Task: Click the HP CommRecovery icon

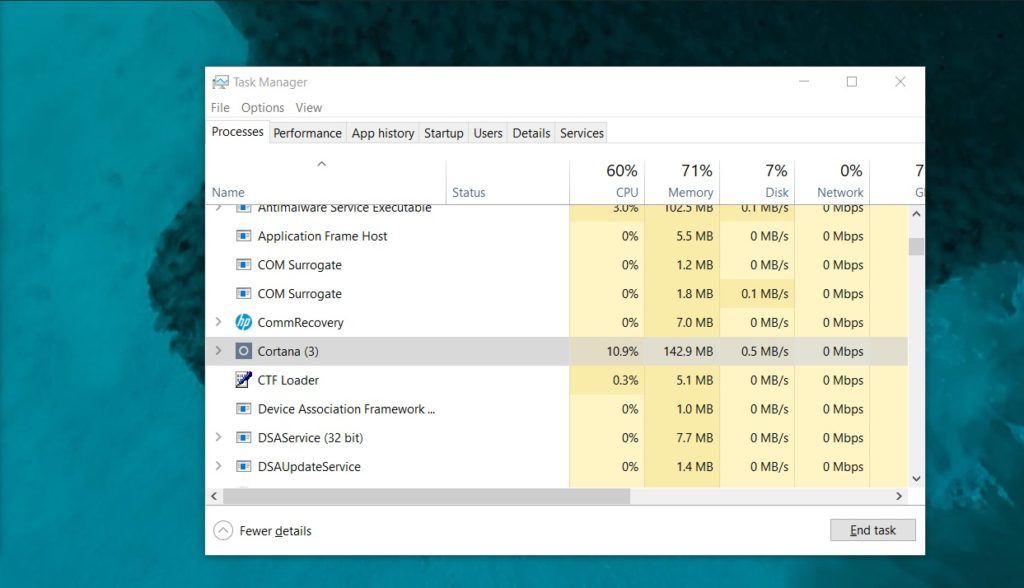Action: pos(242,322)
